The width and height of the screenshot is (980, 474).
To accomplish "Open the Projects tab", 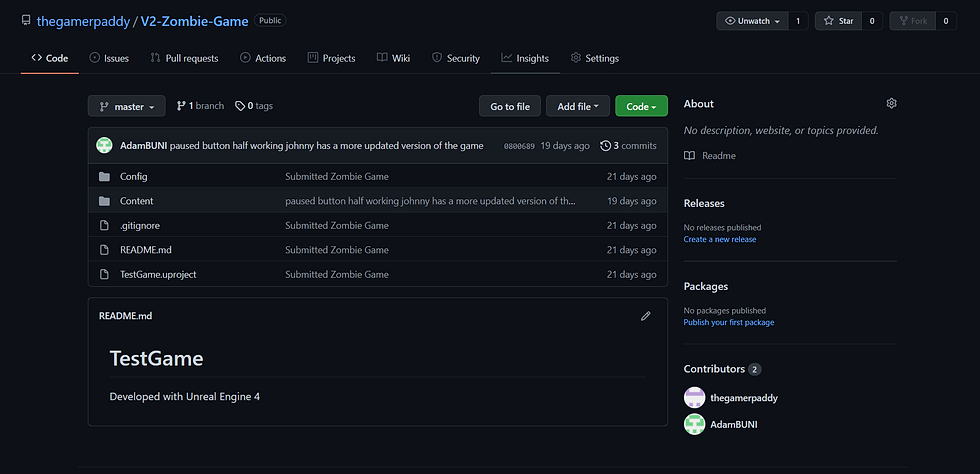I will pos(331,58).
